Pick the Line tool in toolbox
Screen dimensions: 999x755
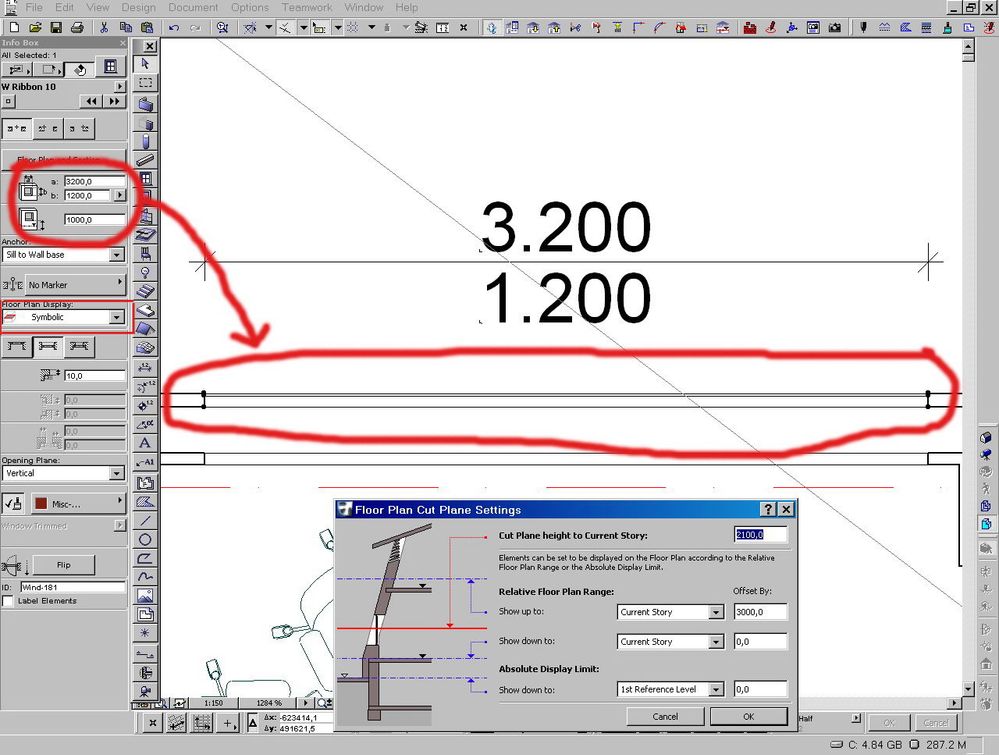tap(145, 521)
